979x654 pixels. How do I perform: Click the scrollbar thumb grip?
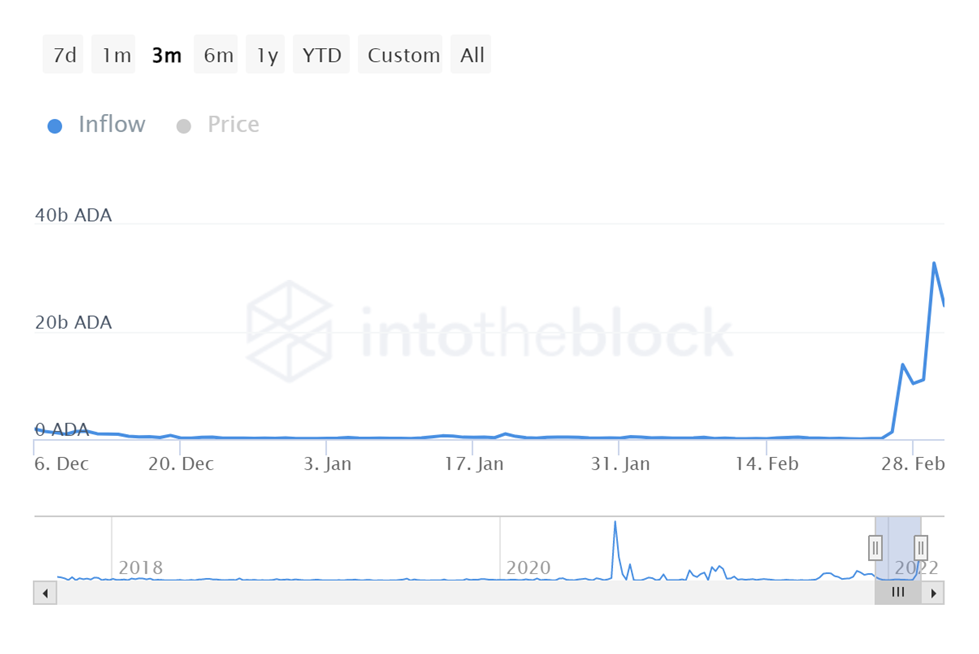[898, 592]
